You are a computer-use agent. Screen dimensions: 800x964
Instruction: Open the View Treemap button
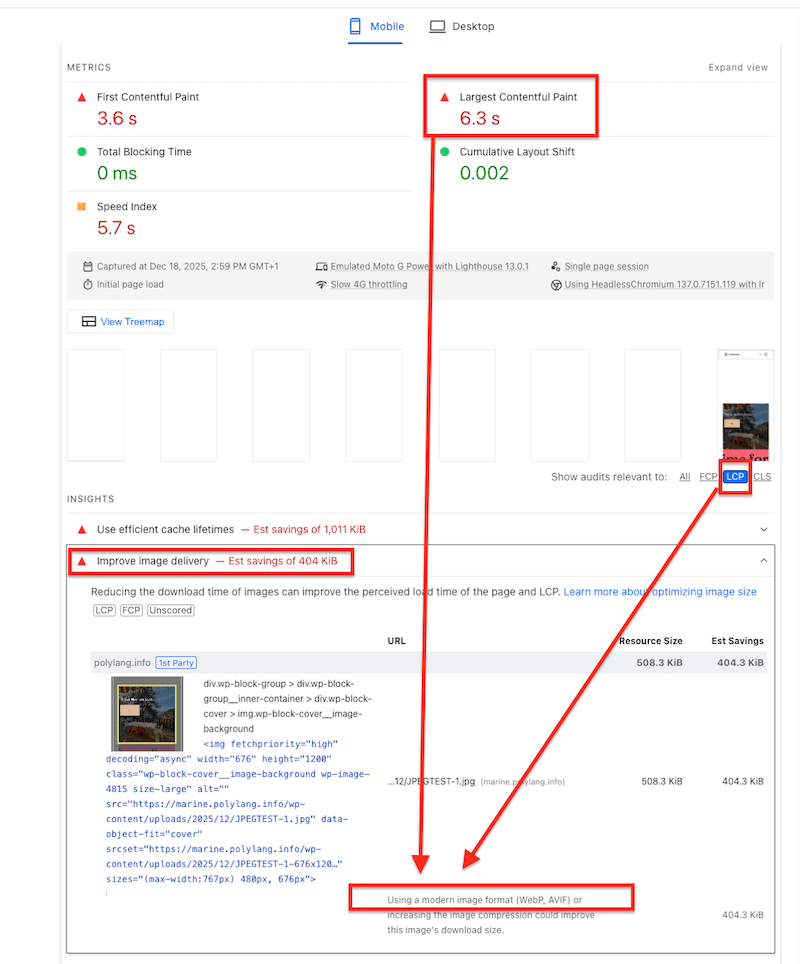point(120,321)
